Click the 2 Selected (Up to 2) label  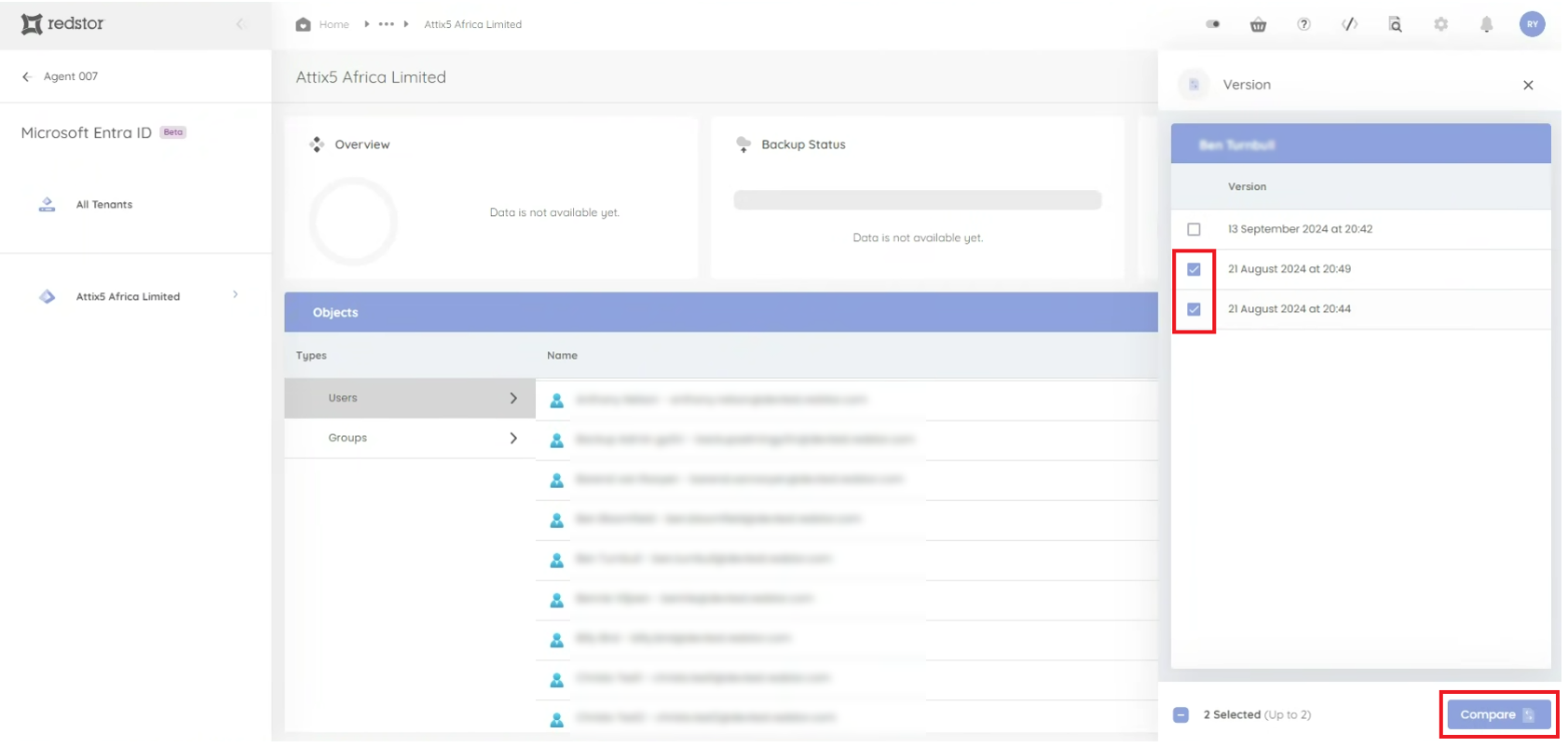click(x=1257, y=715)
